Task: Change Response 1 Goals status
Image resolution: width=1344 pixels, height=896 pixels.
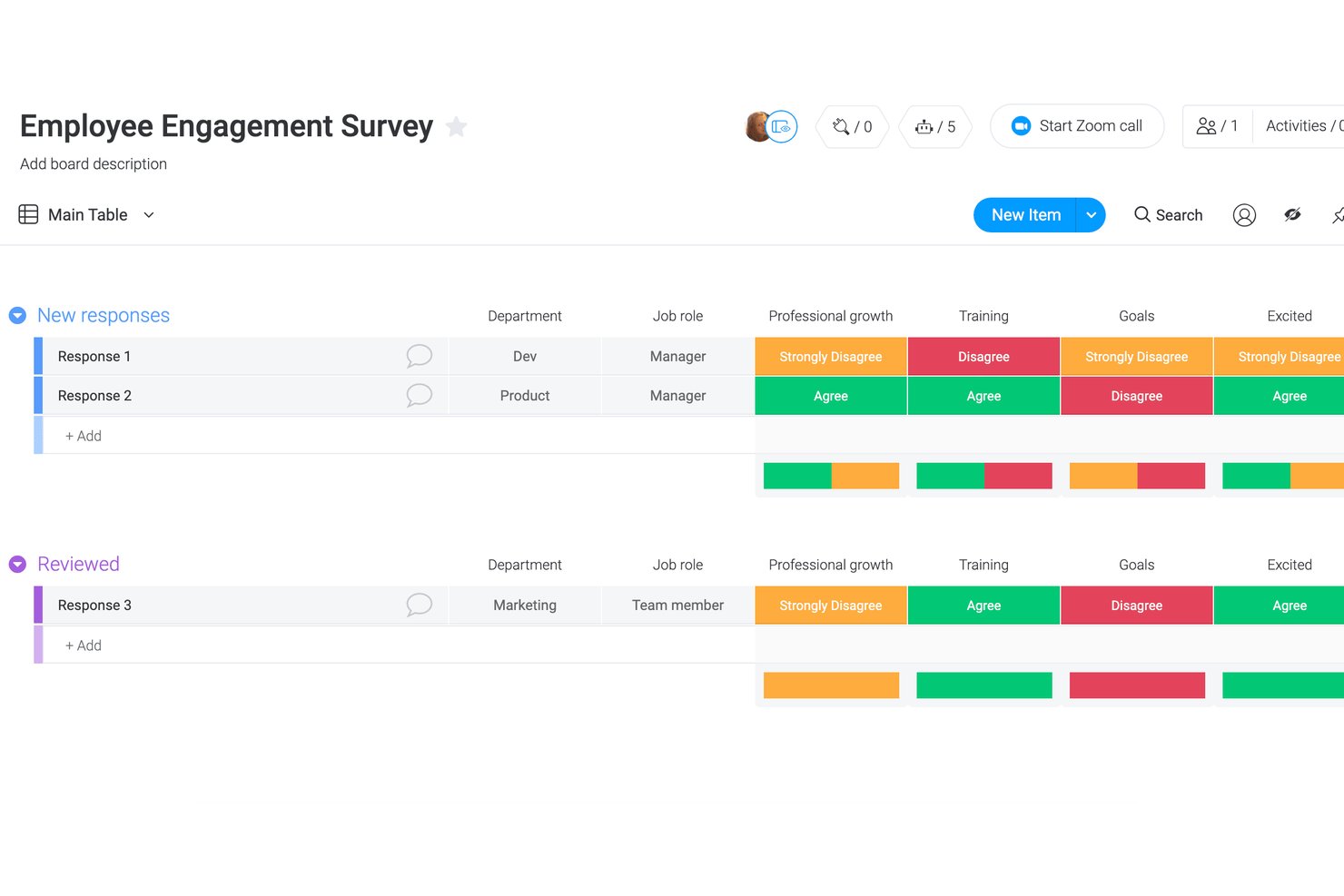Action: pyautogui.click(x=1137, y=357)
